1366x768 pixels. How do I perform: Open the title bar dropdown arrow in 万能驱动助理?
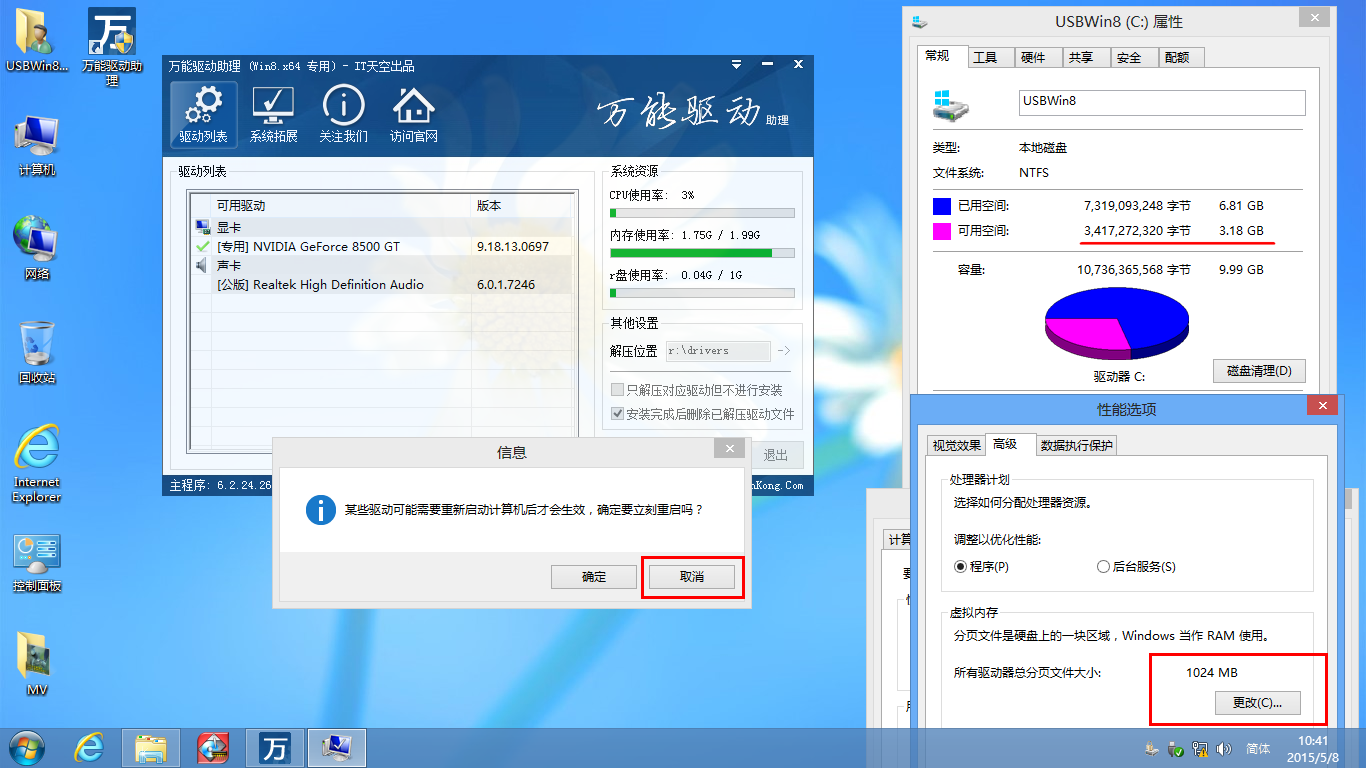pyautogui.click(x=737, y=65)
